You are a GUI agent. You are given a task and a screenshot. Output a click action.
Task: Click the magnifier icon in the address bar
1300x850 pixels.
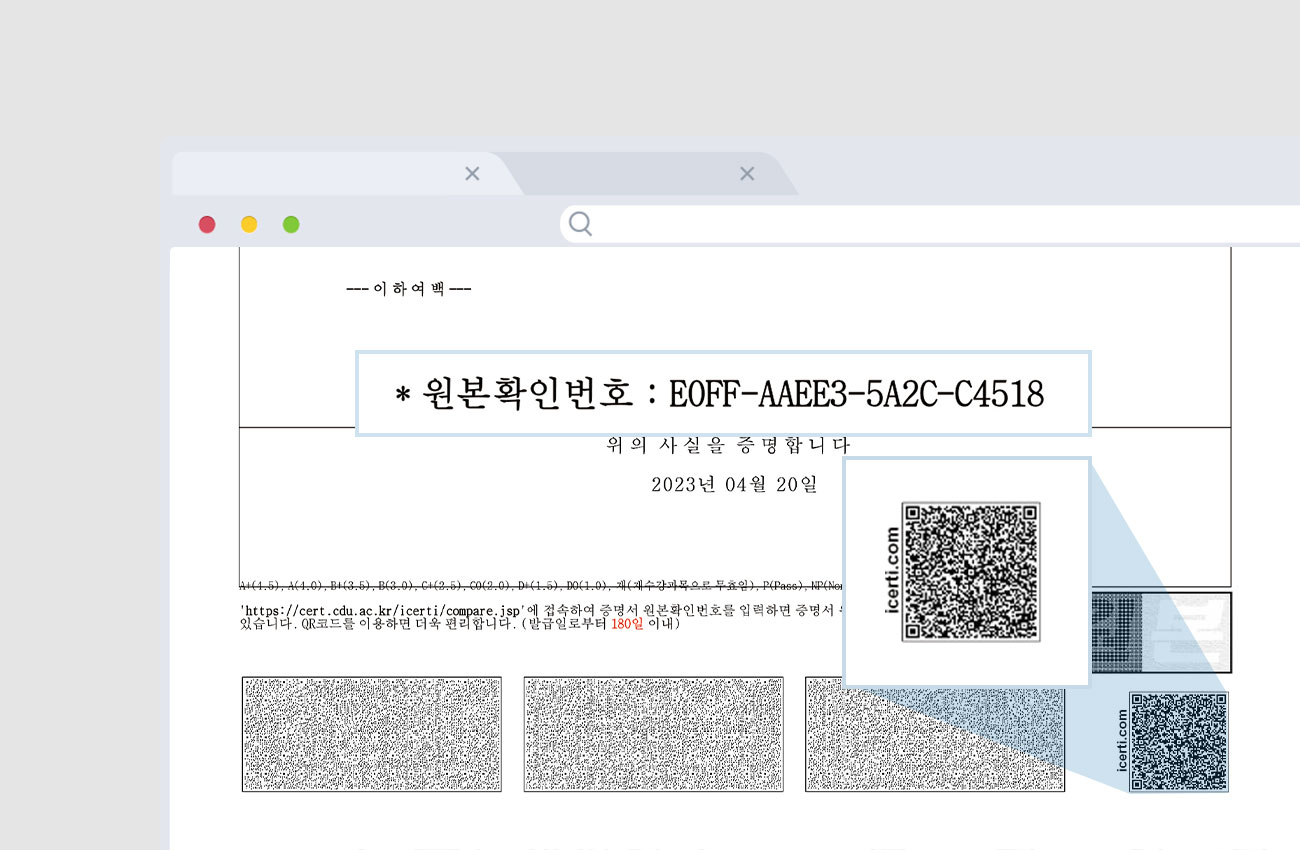[x=580, y=224]
